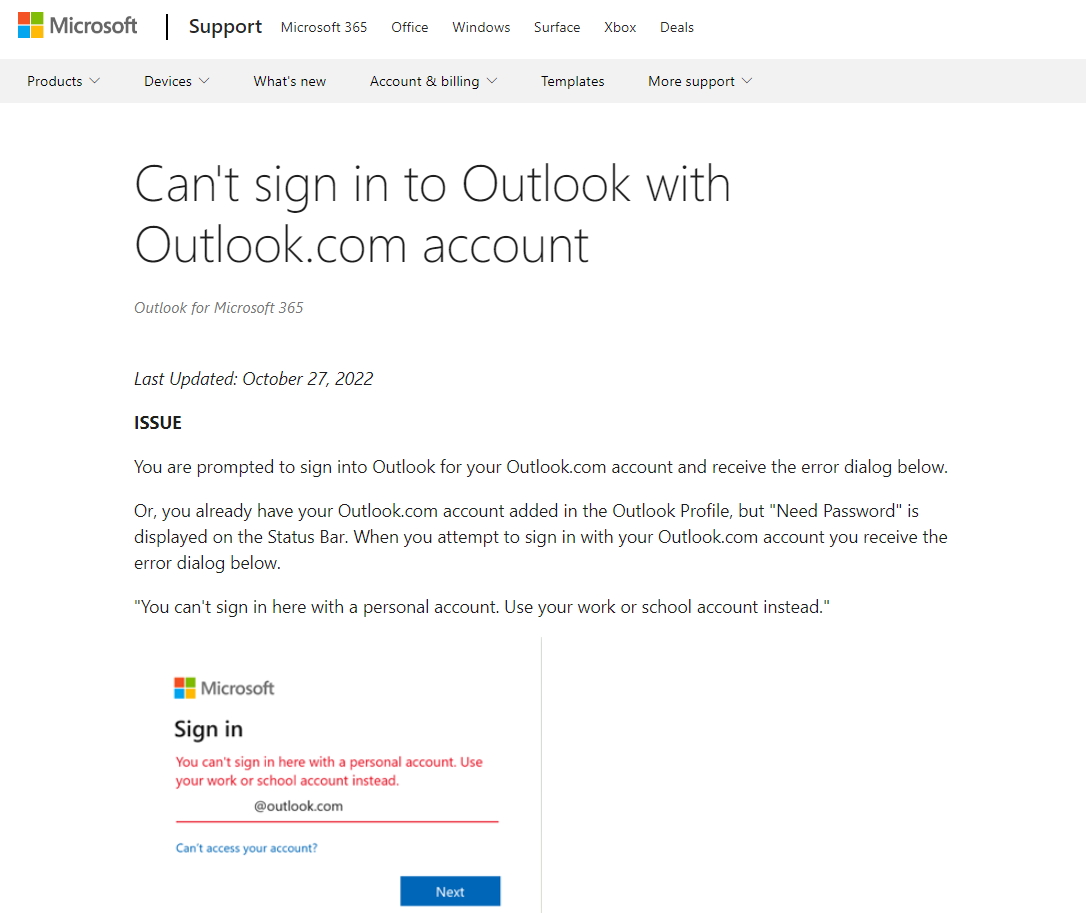Navigate to the Office section
1086x913 pixels.
409,28
